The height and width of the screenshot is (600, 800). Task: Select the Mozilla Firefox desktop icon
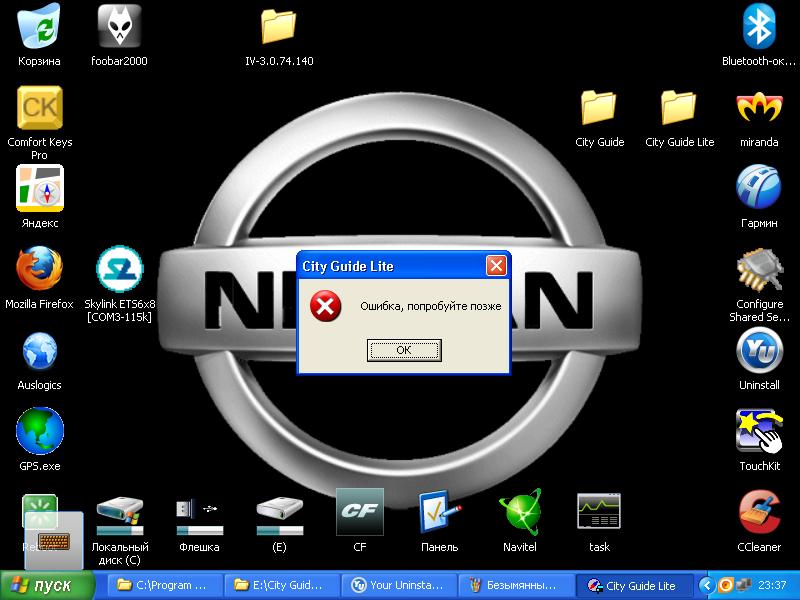point(39,269)
